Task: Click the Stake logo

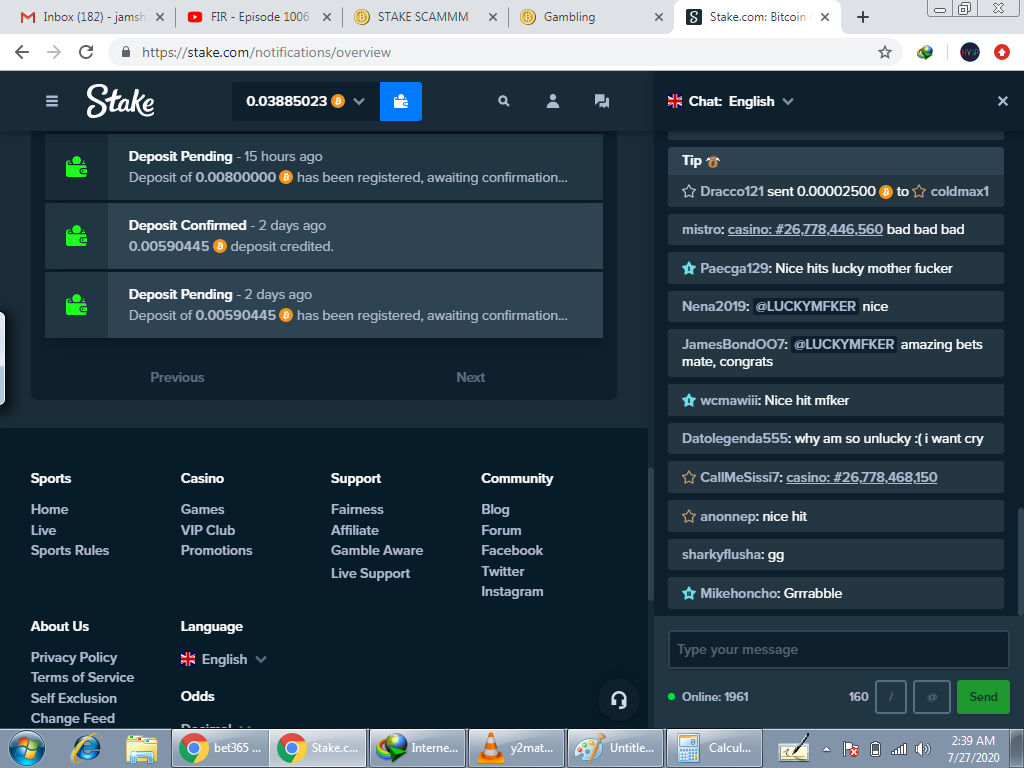Action: pyautogui.click(x=121, y=101)
